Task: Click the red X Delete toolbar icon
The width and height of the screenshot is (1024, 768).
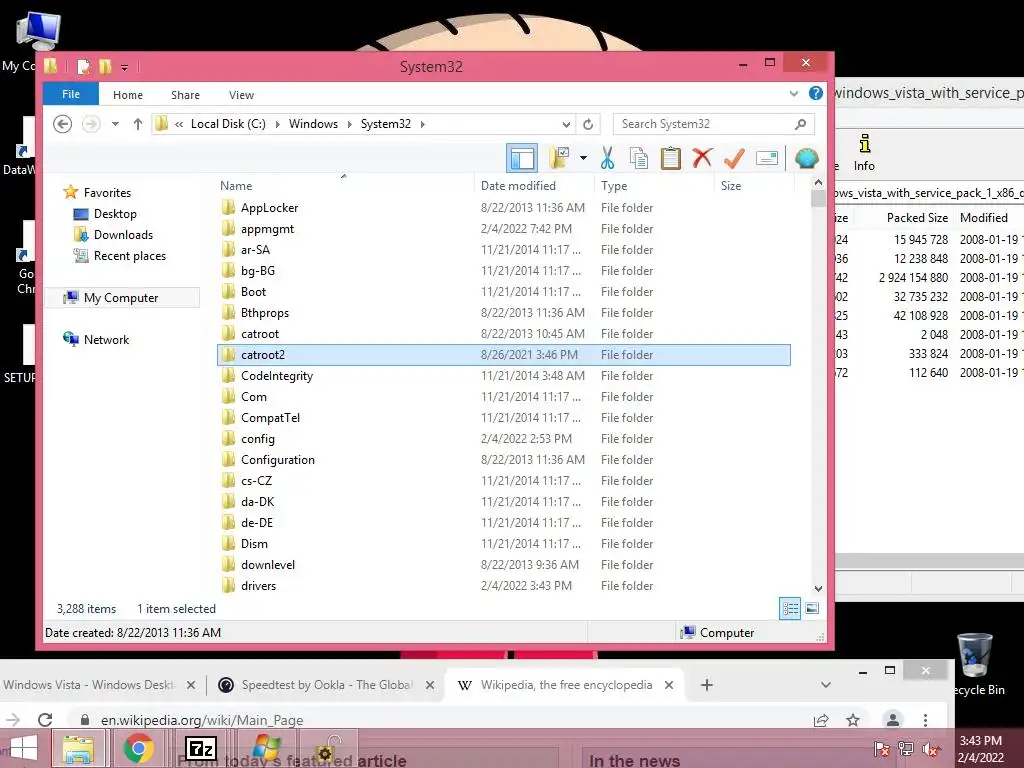Action: click(x=702, y=158)
